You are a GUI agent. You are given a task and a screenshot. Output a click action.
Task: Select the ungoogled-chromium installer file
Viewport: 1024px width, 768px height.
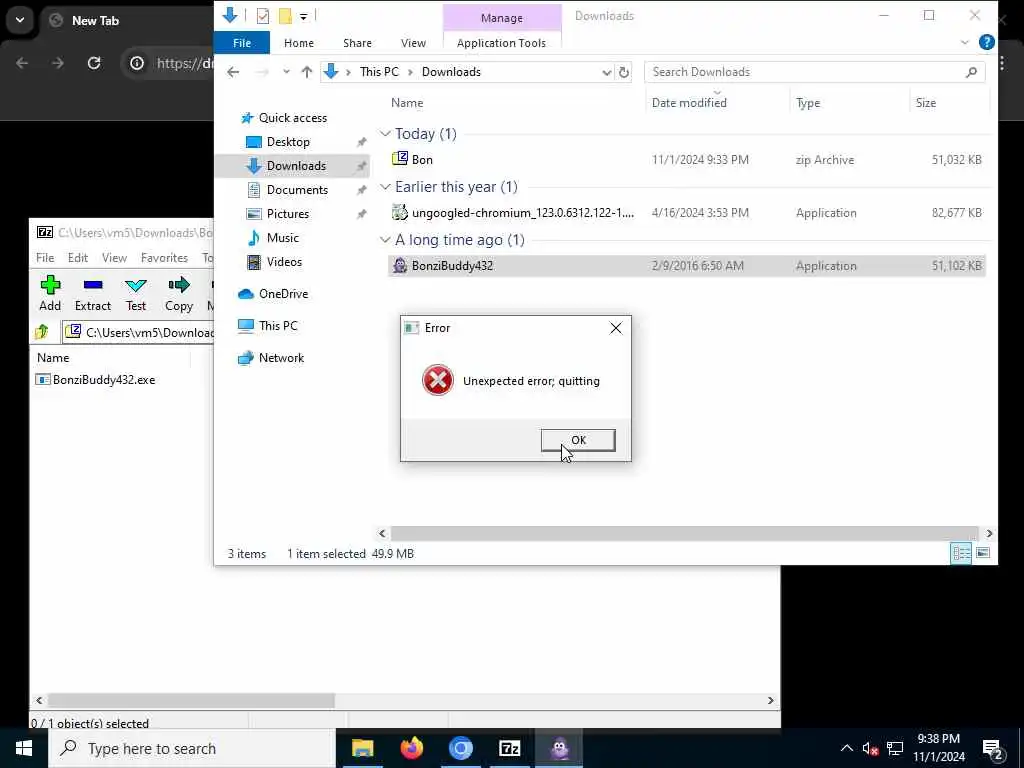(x=686, y=212)
